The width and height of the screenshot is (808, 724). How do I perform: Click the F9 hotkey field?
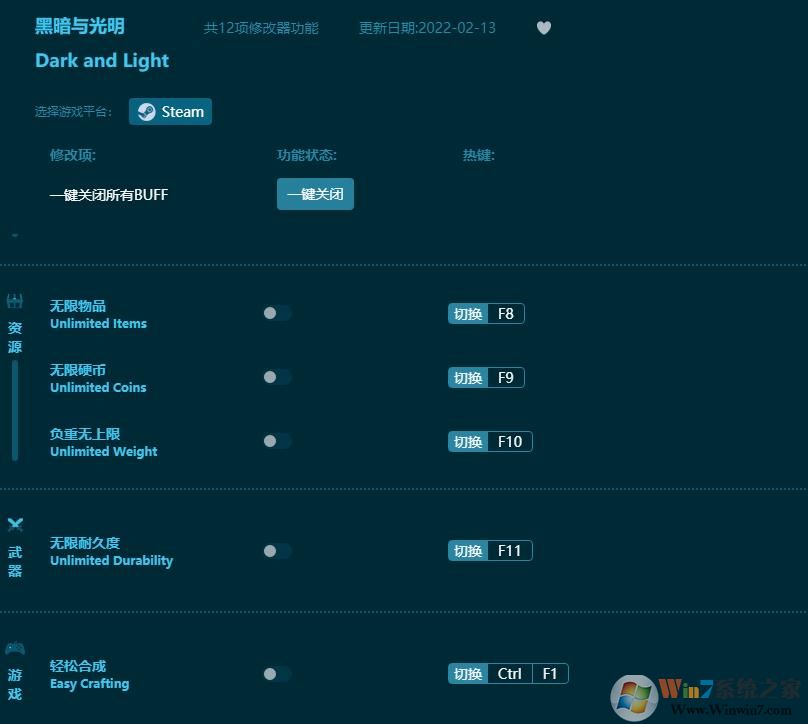(x=506, y=378)
